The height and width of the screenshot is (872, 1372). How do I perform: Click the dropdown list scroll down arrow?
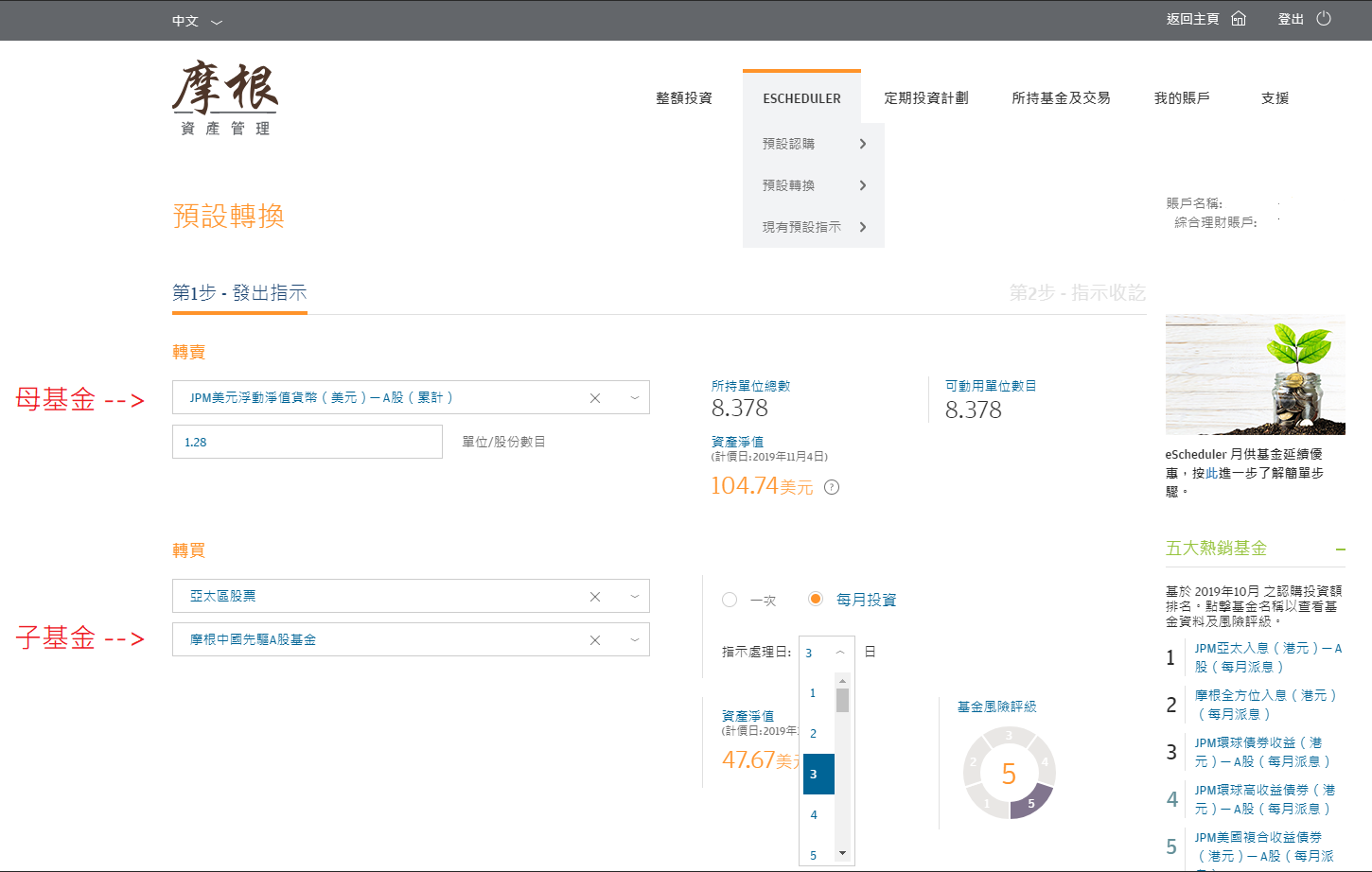click(x=842, y=853)
